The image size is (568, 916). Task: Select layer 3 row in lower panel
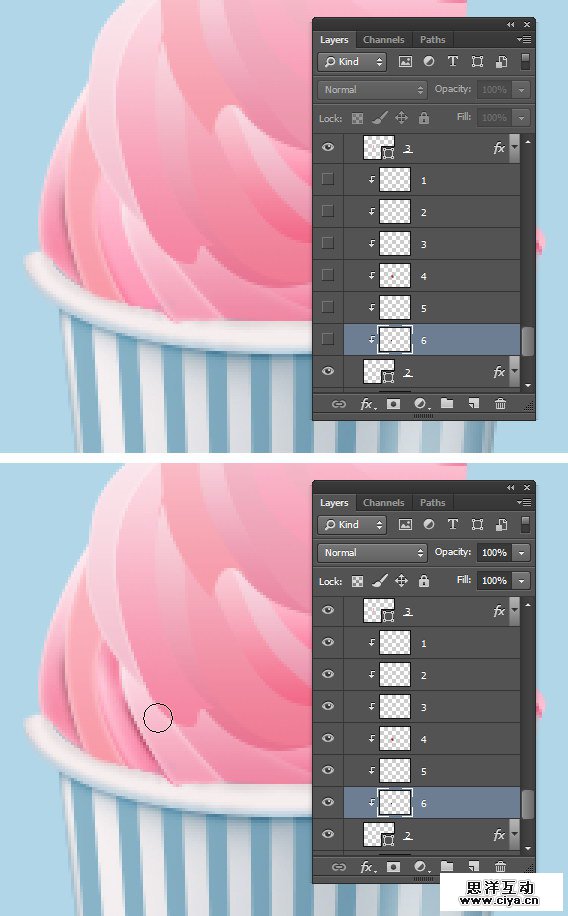pyautogui.click(x=431, y=707)
